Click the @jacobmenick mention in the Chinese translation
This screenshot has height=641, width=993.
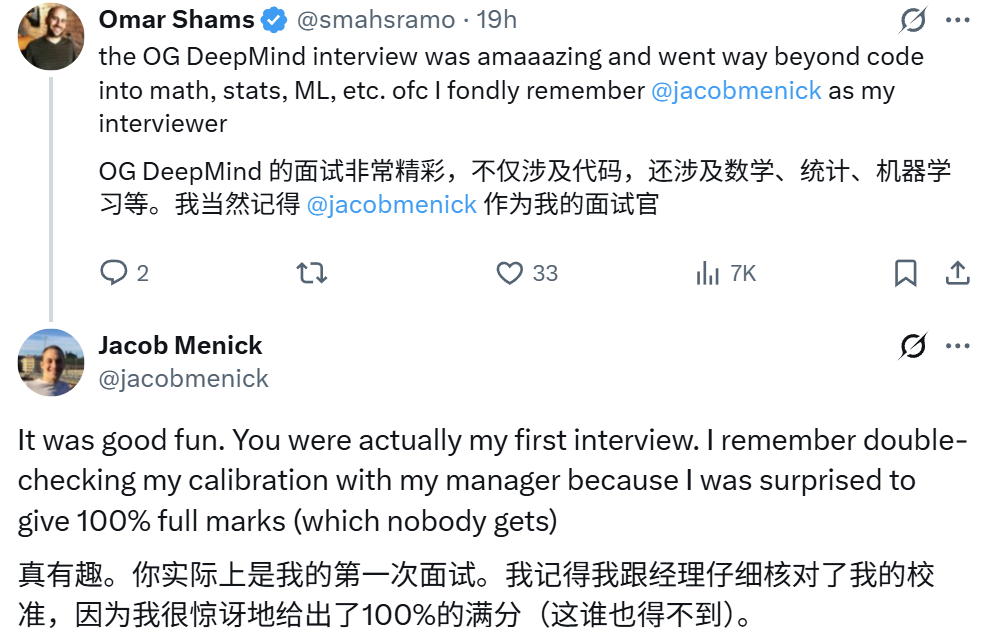tap(391, 205)
